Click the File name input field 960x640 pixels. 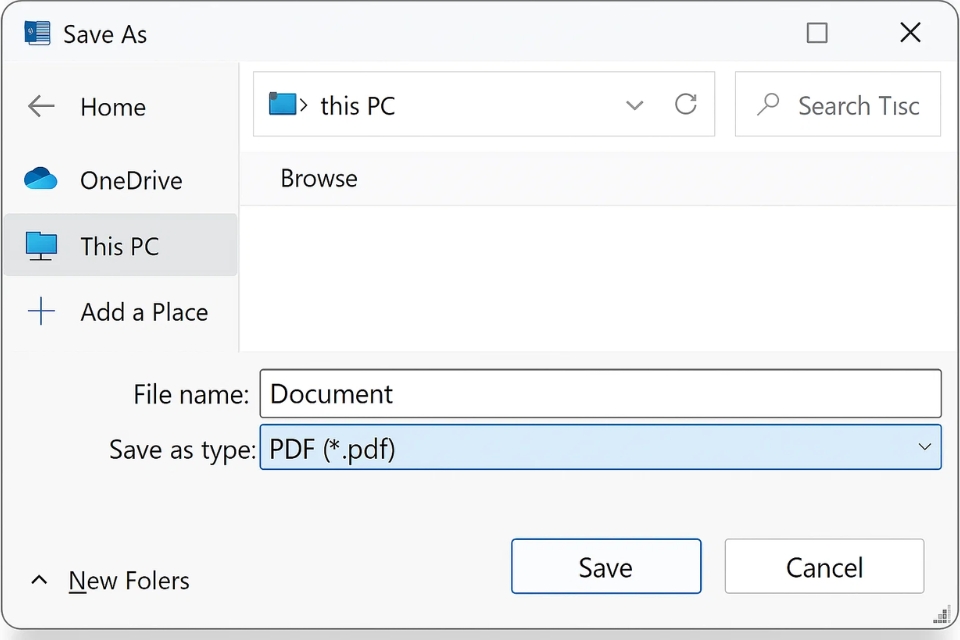coord(600,393)
